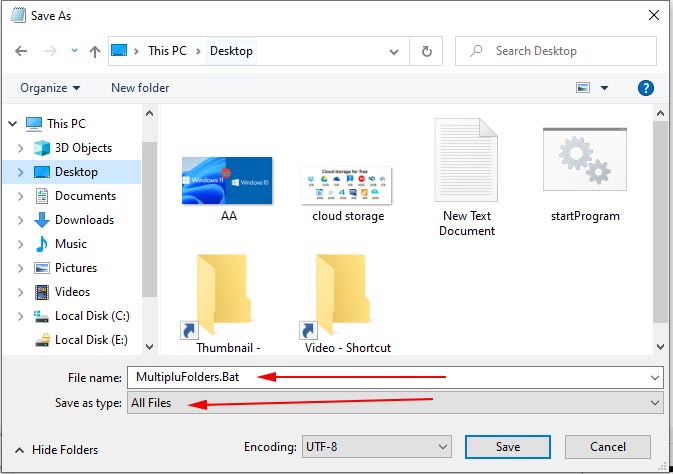
Task: Create a New folder
Action: [140, 88]
